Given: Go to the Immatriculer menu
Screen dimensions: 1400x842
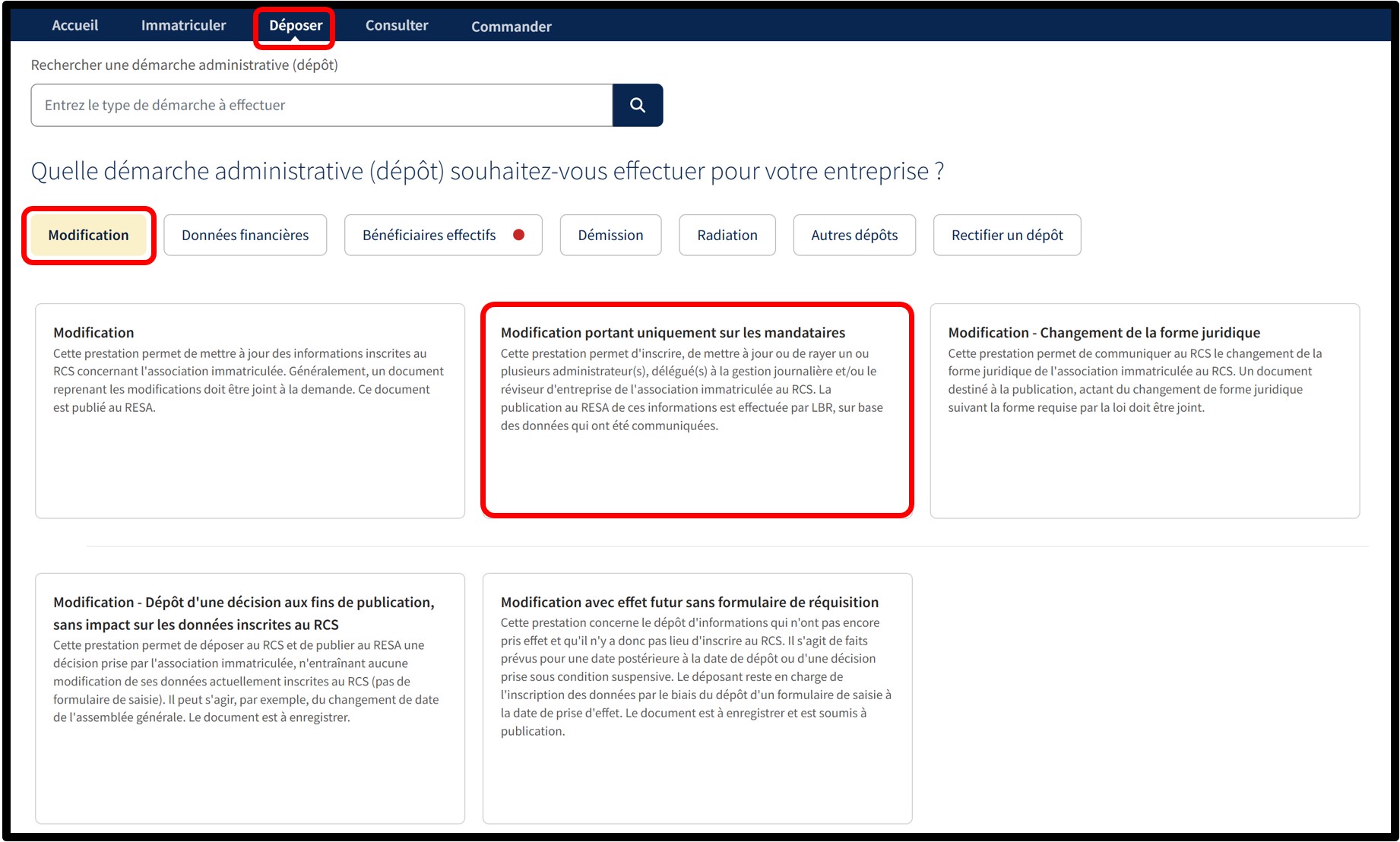Looking at the screenshot, I should [183, 25].
